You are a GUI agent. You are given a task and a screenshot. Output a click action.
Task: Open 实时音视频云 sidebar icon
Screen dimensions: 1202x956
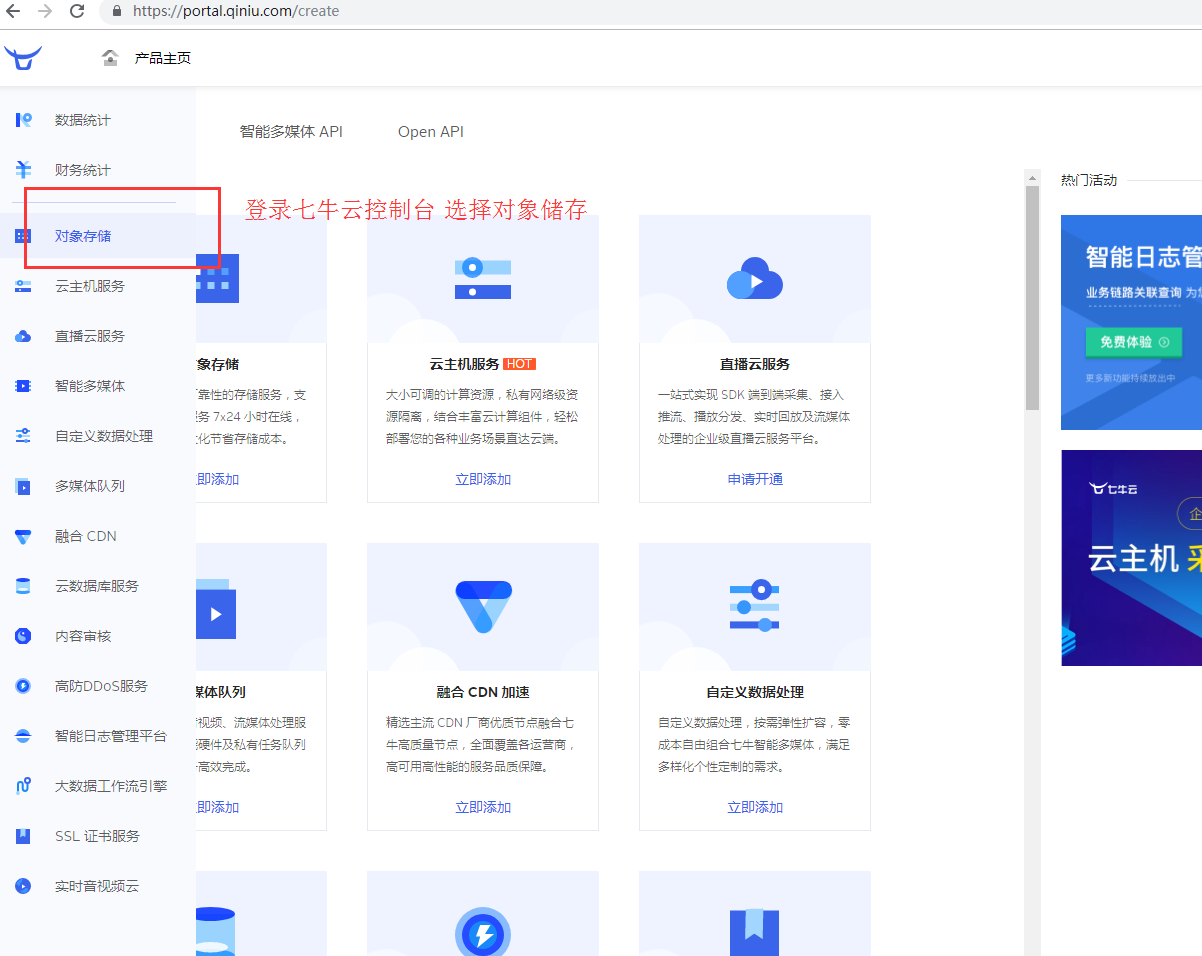[x=23, y=886]
